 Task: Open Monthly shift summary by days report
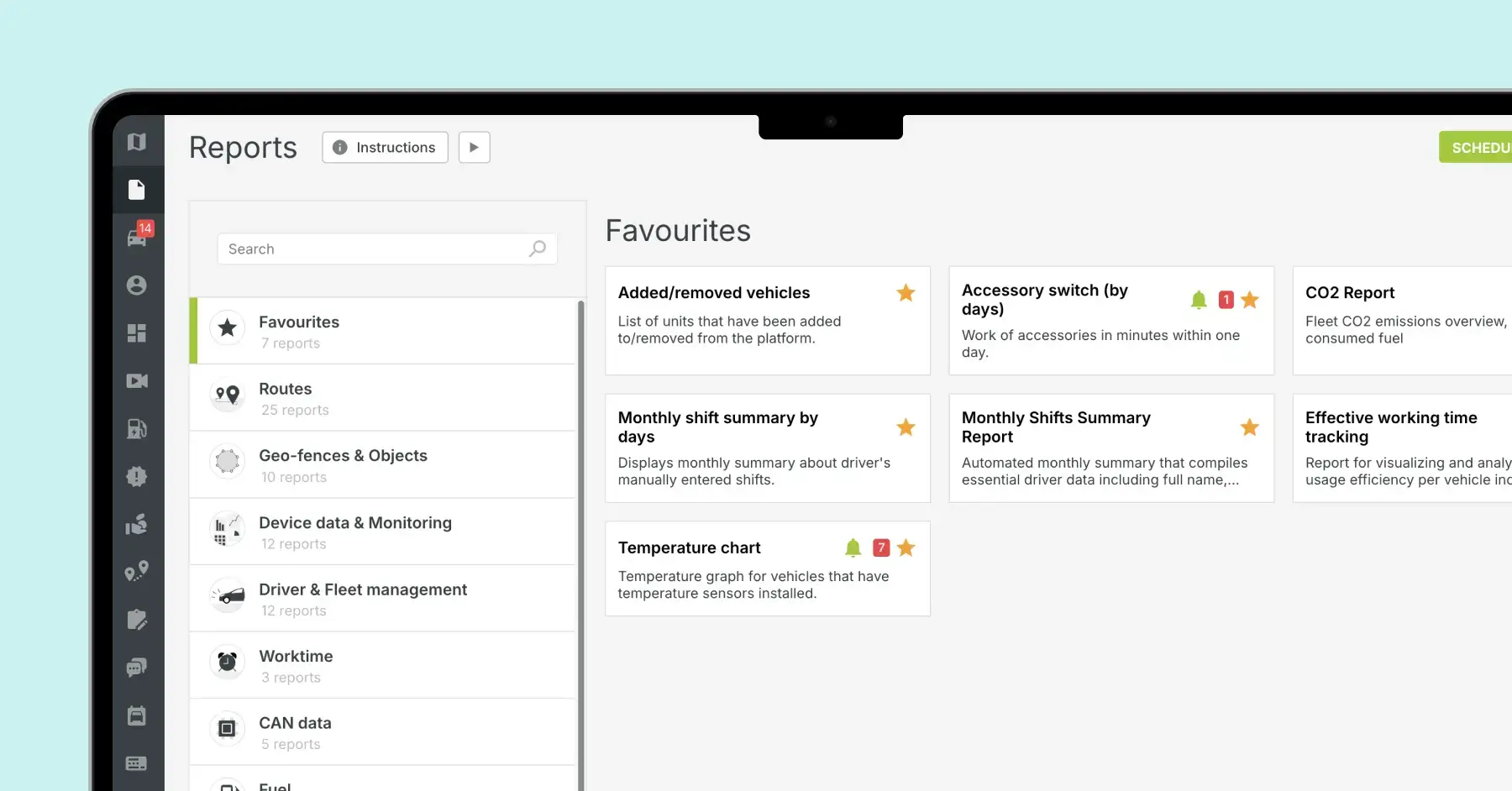[768, 448]
